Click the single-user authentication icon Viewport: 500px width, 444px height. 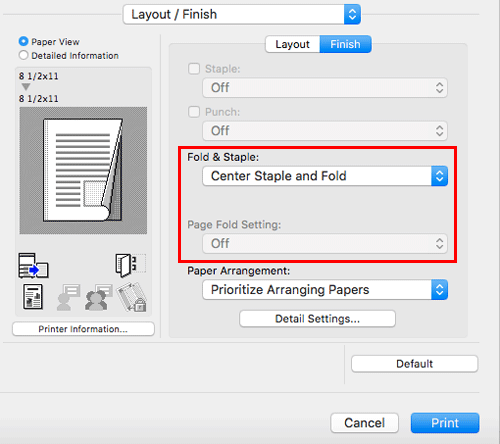pos(68,297)
